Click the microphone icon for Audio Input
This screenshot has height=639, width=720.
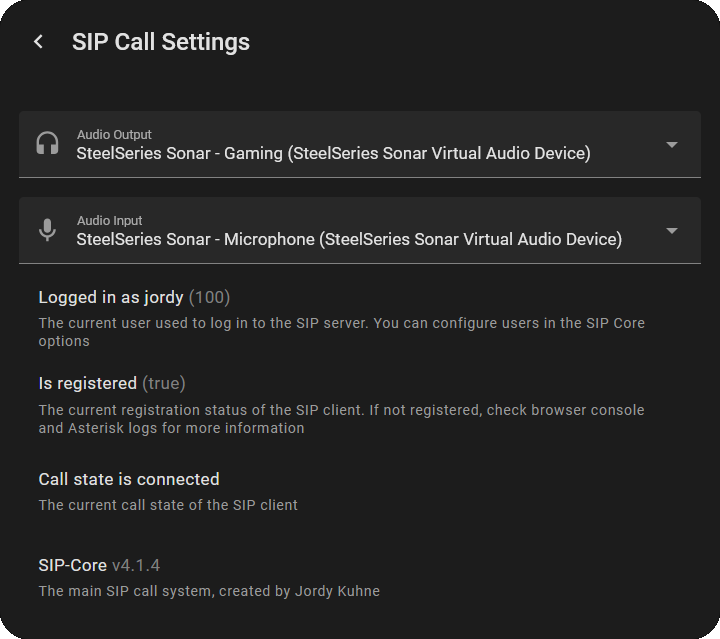[x=47, y=230]
